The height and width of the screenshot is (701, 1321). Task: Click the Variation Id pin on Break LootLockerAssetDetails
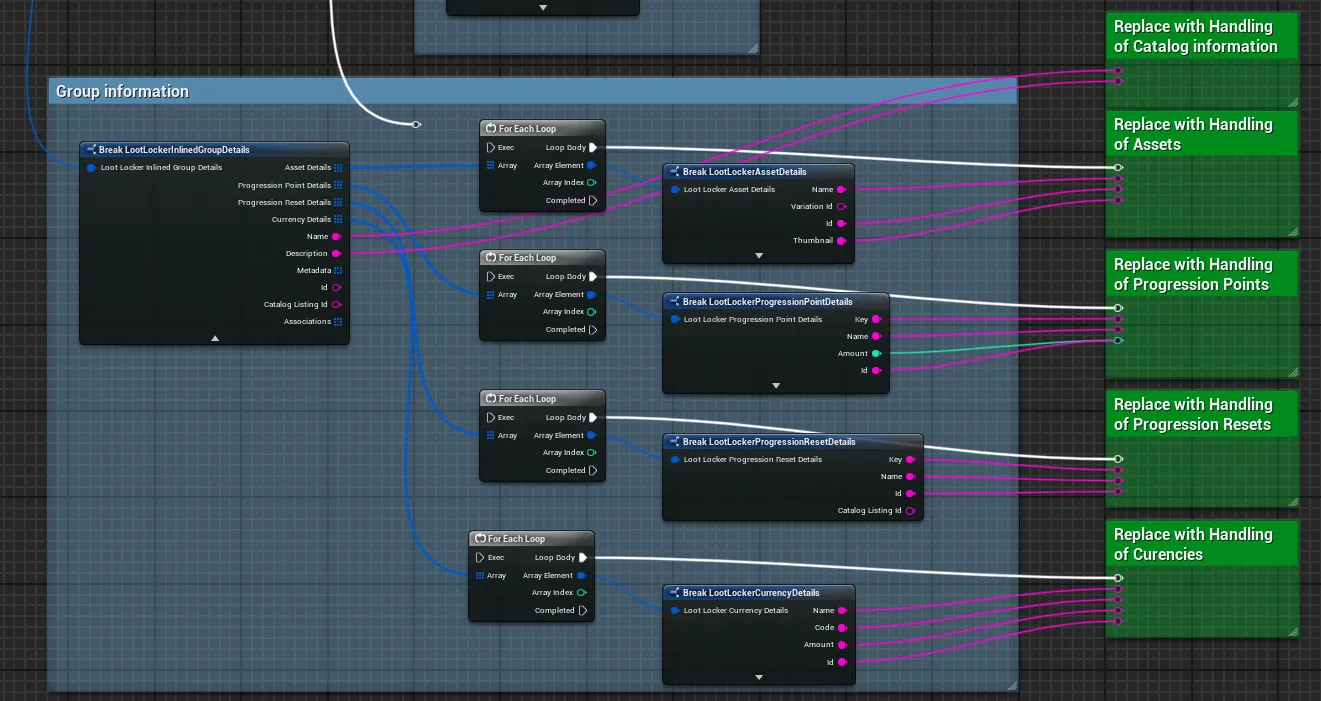[841, 207]
